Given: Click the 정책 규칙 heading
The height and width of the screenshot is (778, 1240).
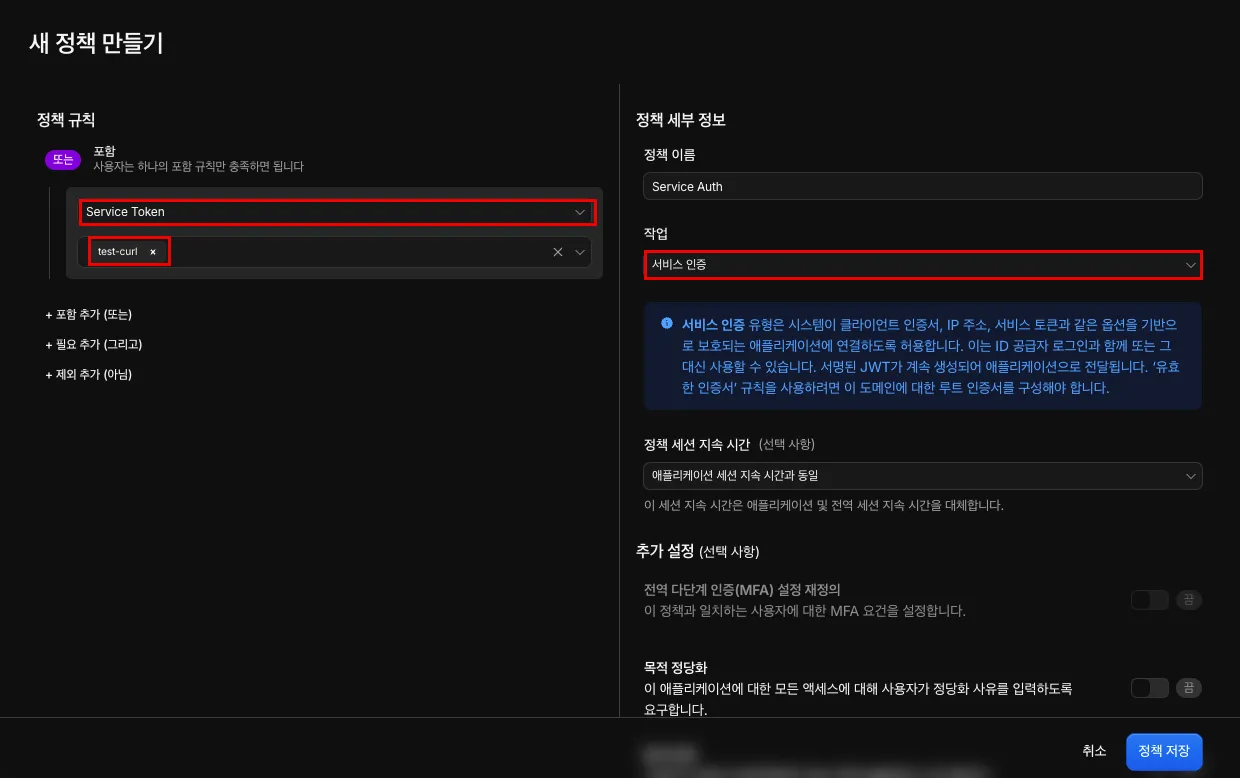Looking at the screenshot, I should (66, 119).
